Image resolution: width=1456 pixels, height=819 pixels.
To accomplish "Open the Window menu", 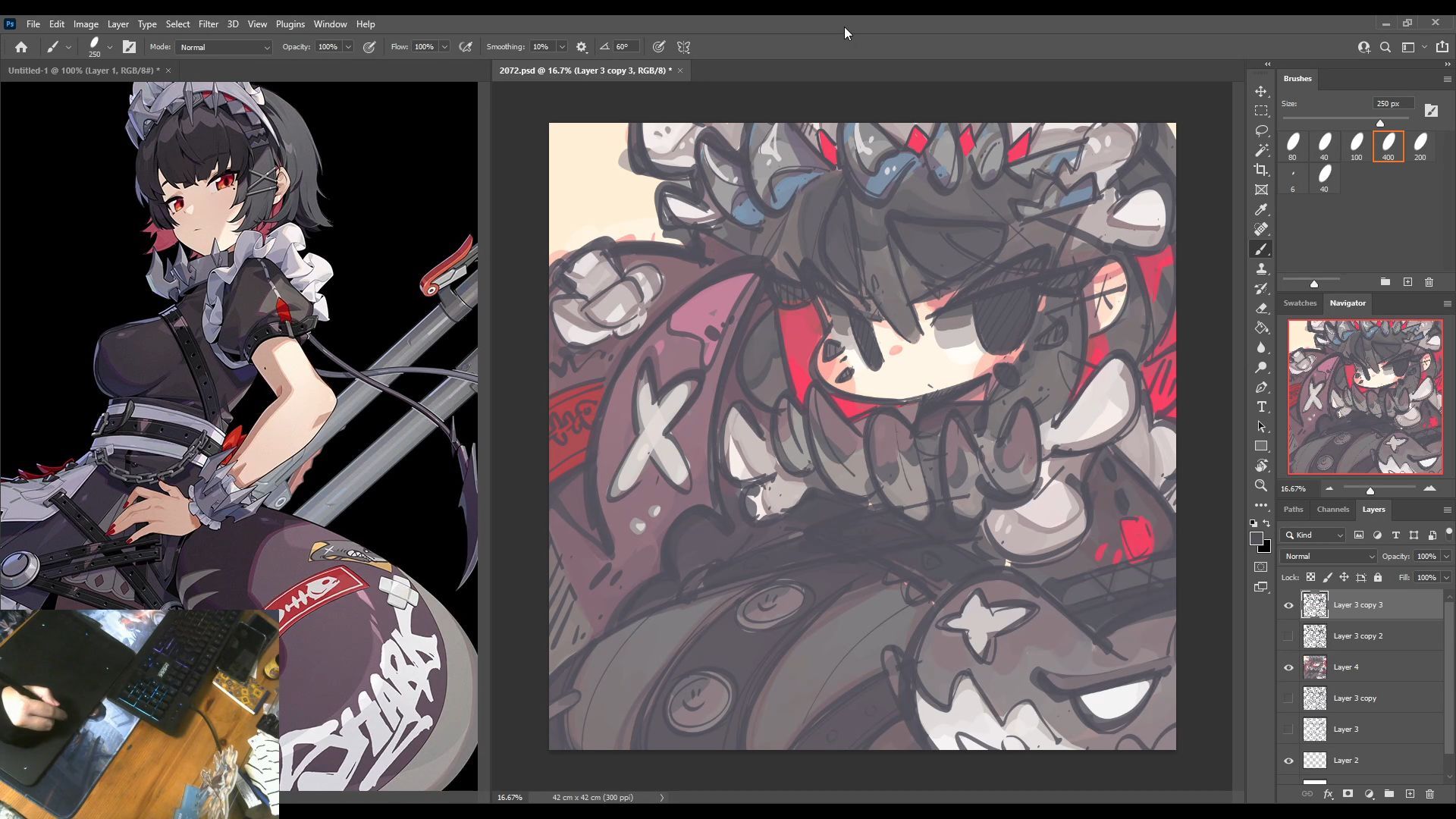I will [330, 24].
